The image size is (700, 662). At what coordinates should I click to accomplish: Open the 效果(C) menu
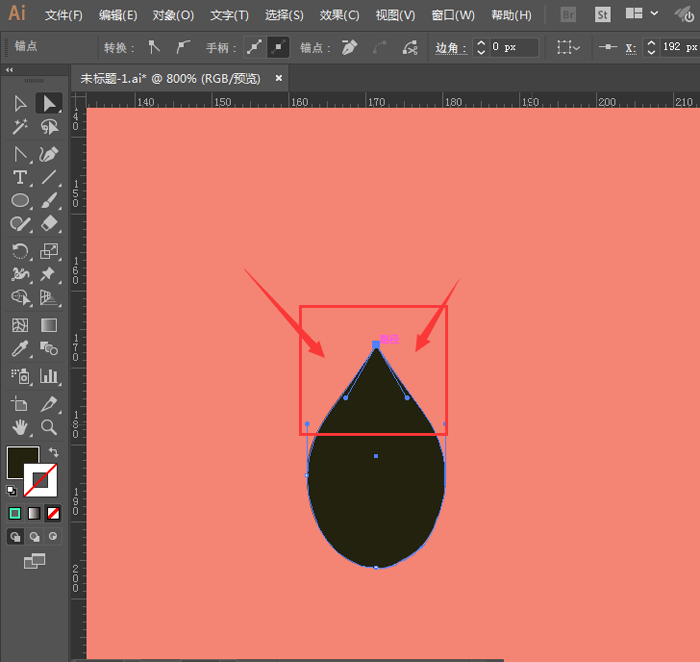tap(339, 15)
